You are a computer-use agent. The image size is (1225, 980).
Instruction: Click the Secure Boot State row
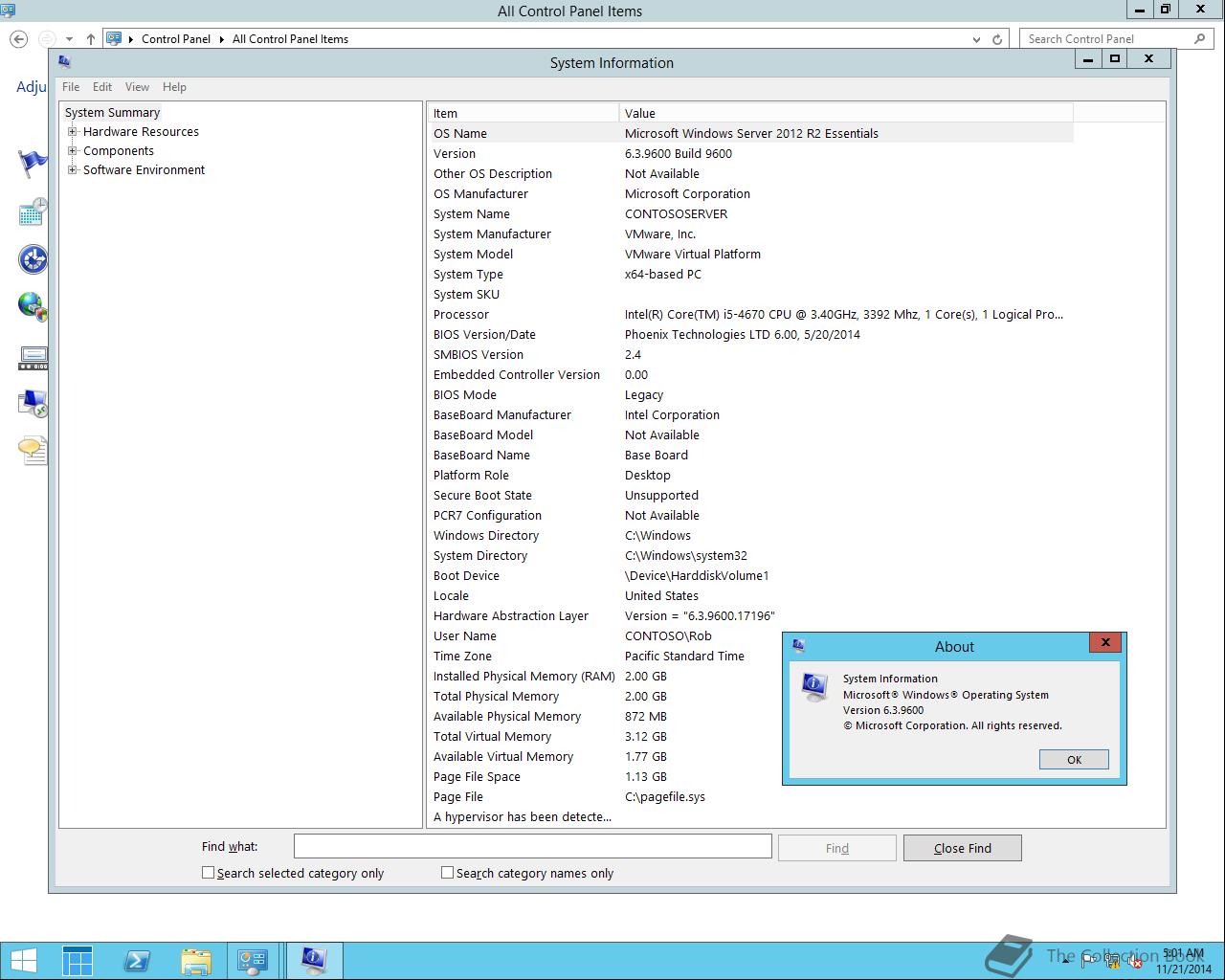750,496
